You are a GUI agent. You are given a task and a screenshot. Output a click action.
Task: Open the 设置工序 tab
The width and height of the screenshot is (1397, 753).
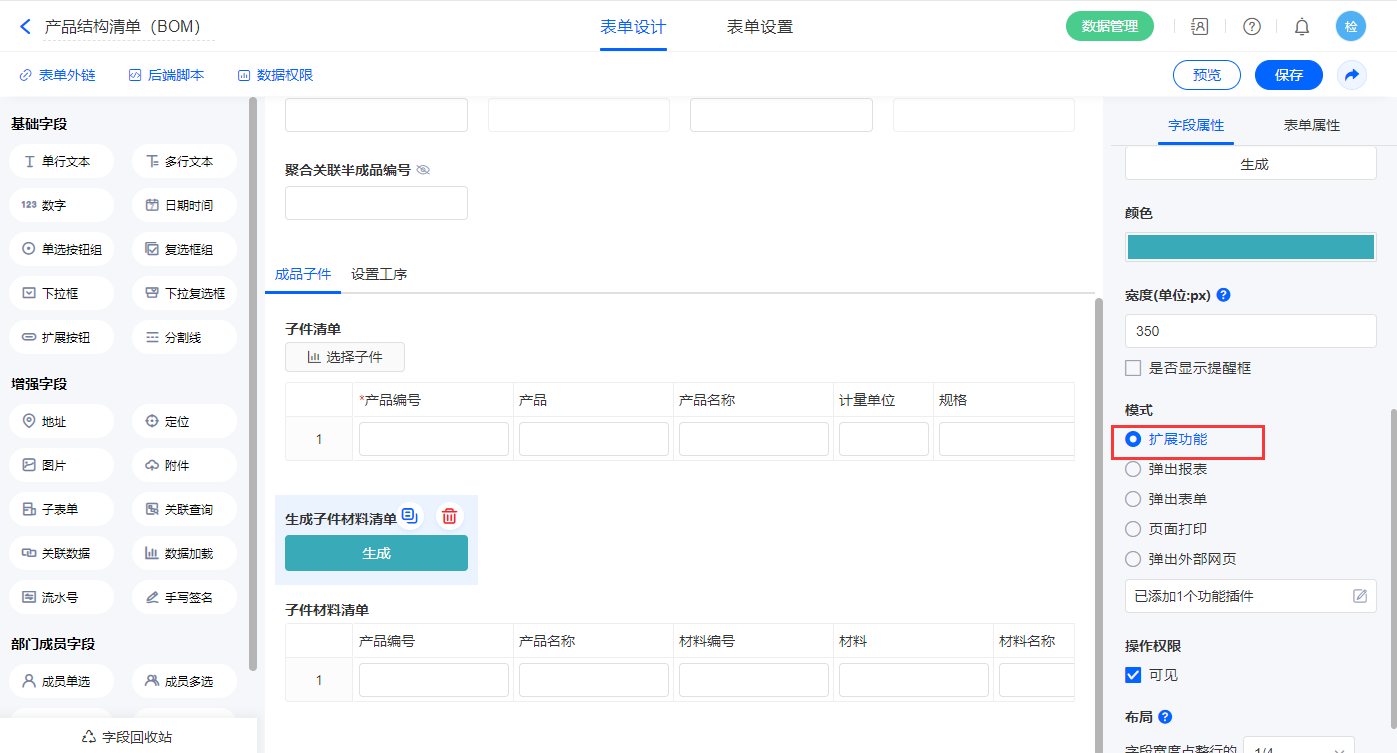(379, 274)
